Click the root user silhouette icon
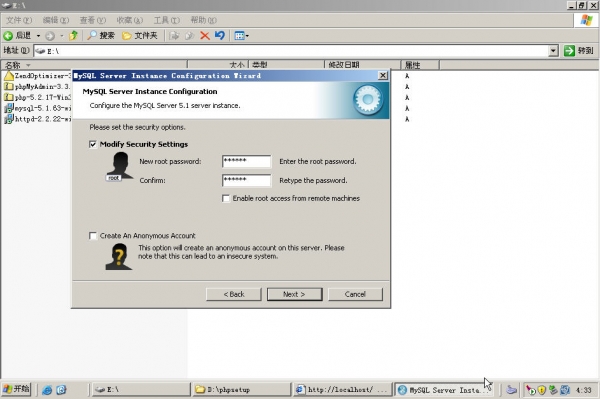Viewport: 600px width, 399px height. 120,166
